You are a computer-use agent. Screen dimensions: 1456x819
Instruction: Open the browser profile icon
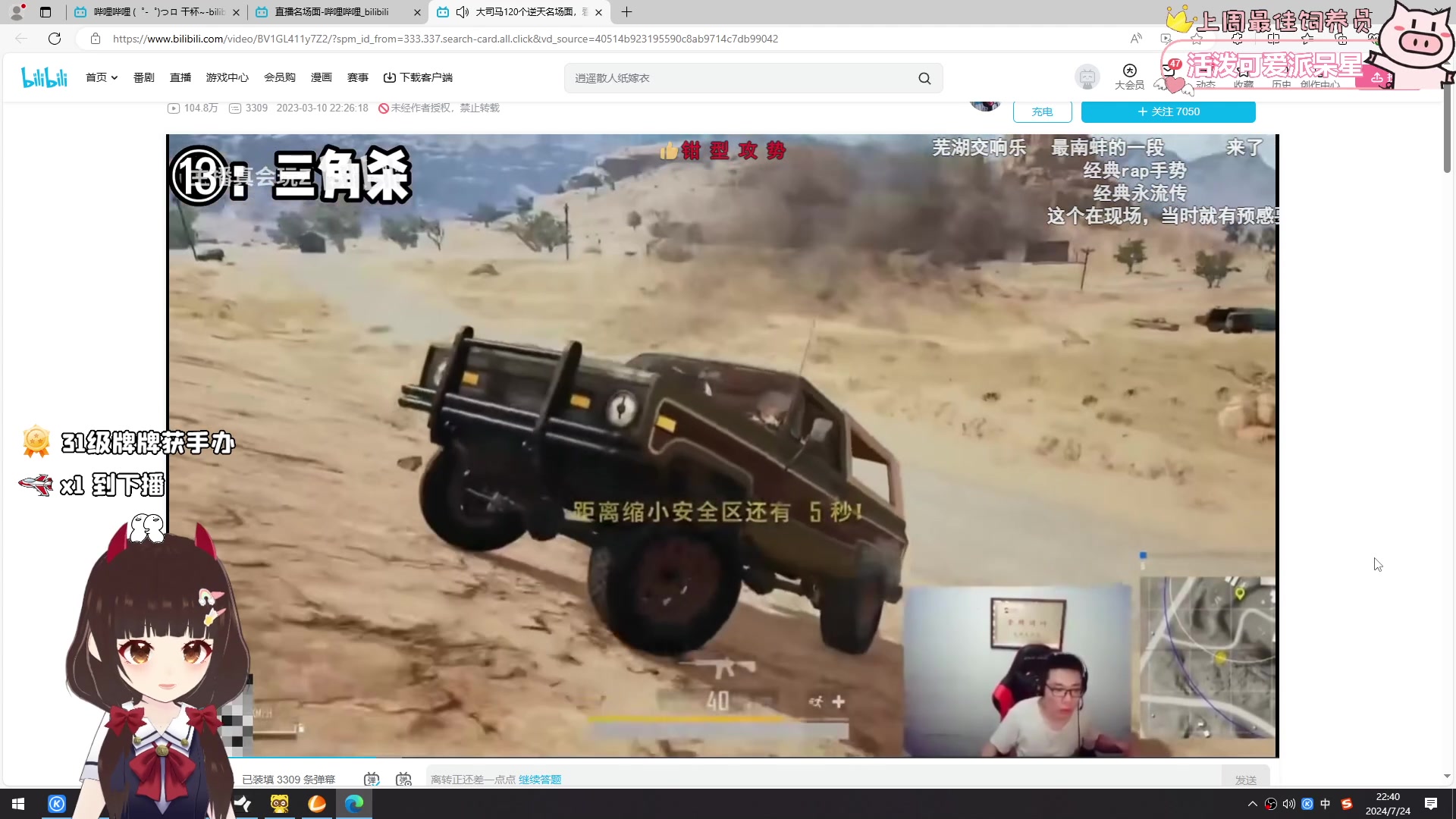point(17,12)
